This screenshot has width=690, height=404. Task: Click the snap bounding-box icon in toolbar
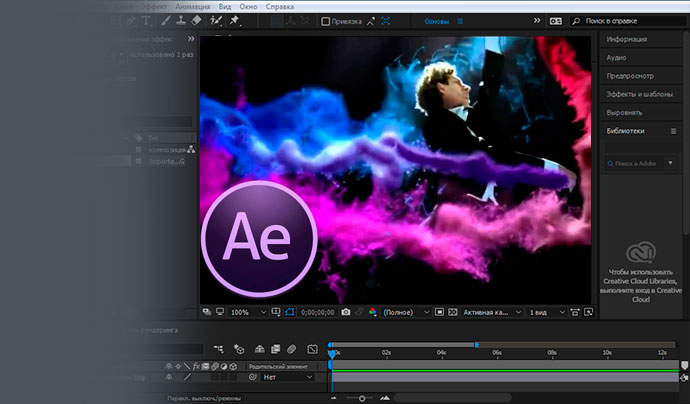[385, 21]
